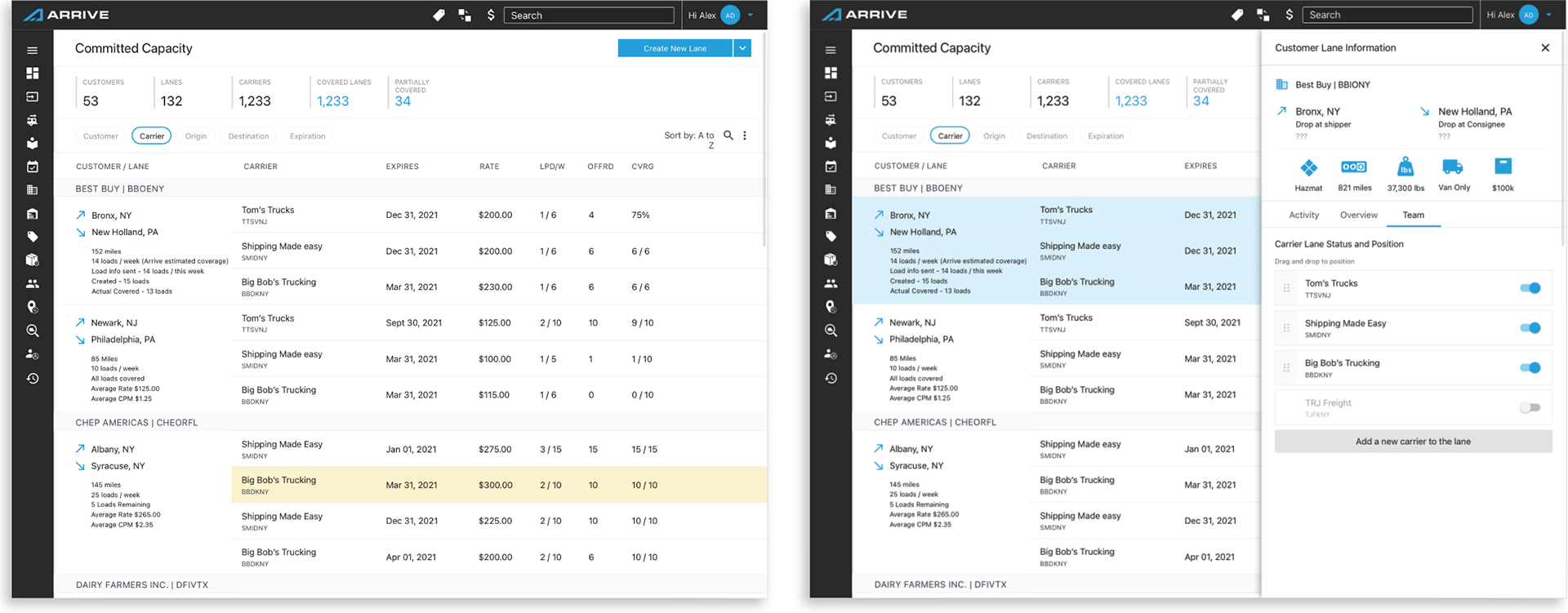
Task: Click CHEP AMERICAS | CHEORFL group header, left window
Action: point(410,423)
